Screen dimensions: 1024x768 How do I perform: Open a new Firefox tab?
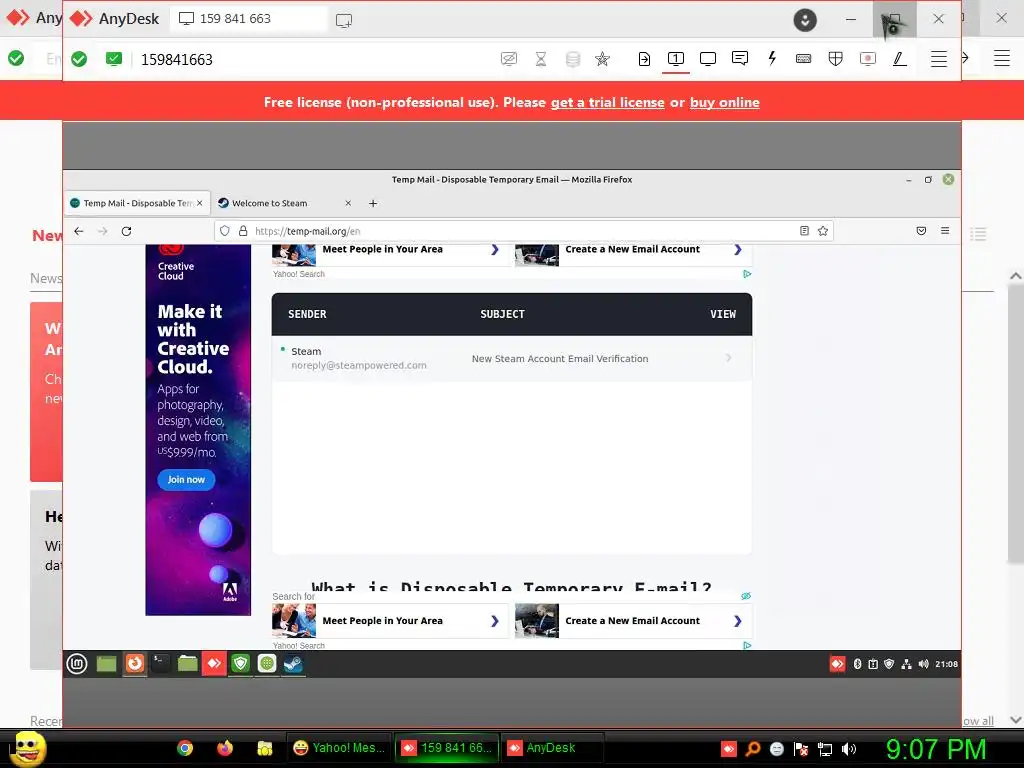tap(373, 203)
